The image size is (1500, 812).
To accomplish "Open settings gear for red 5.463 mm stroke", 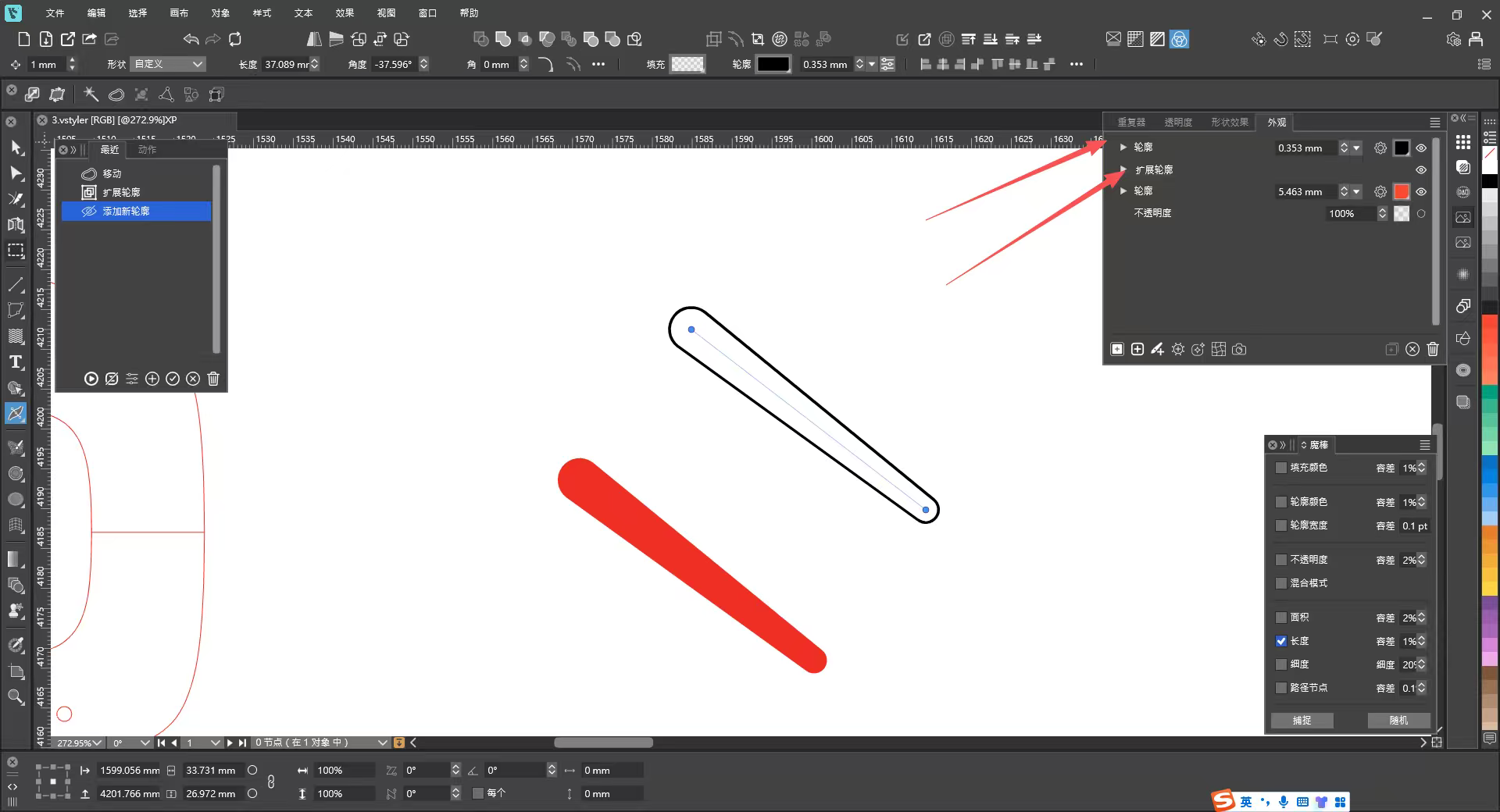I will 1380,191.
